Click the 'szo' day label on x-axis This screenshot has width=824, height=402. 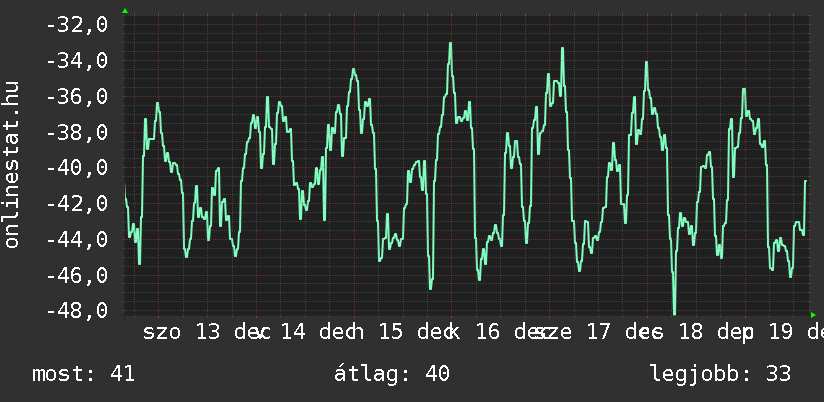pyautogui.click(x=163, y=333)
